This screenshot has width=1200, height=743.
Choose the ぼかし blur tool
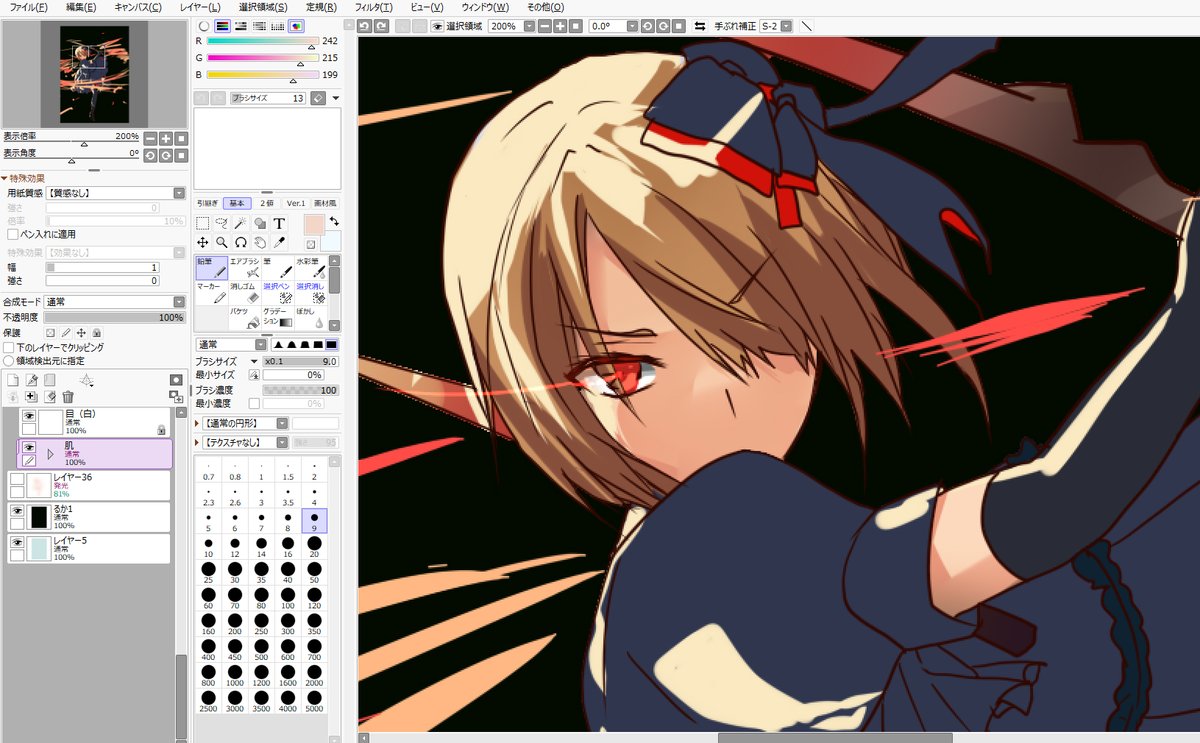[311, 318]
